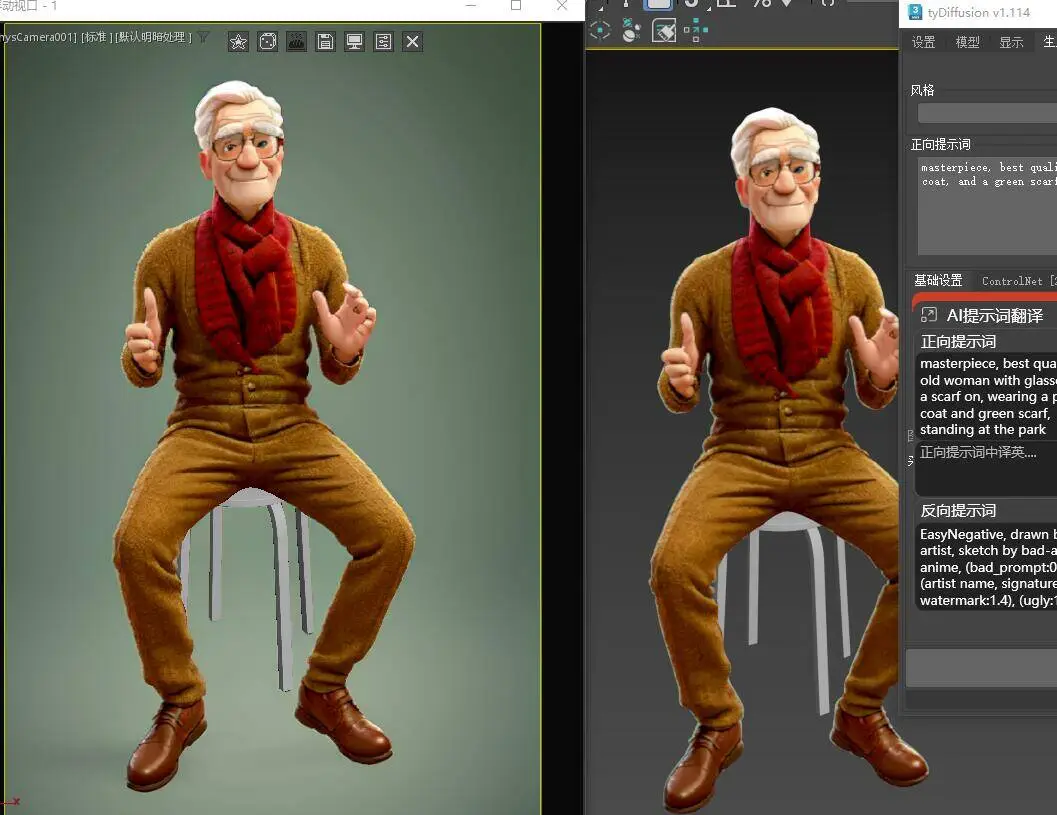The width and height of the screenshot is (1057, 815).
Task: Click the floppy-disk save icon in the viewport toolbar
Action: point(326,42)
